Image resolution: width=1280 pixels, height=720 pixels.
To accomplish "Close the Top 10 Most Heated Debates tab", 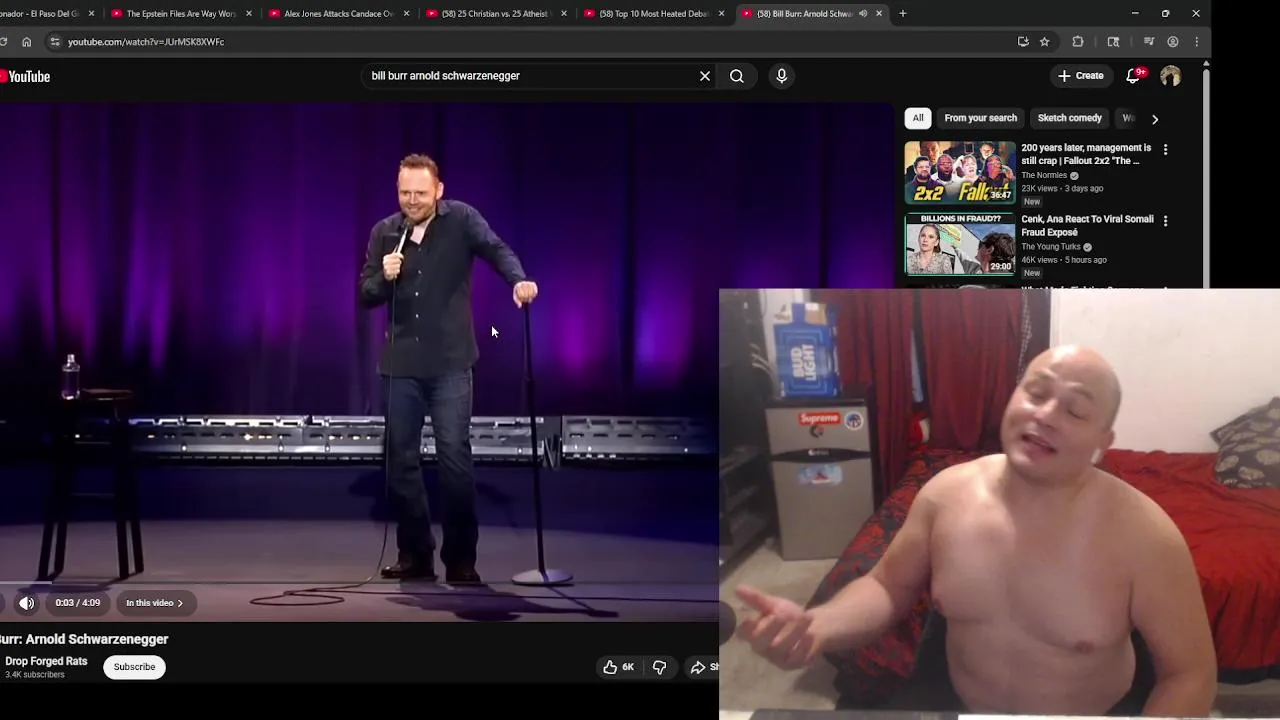I will (x=721, y=14).
